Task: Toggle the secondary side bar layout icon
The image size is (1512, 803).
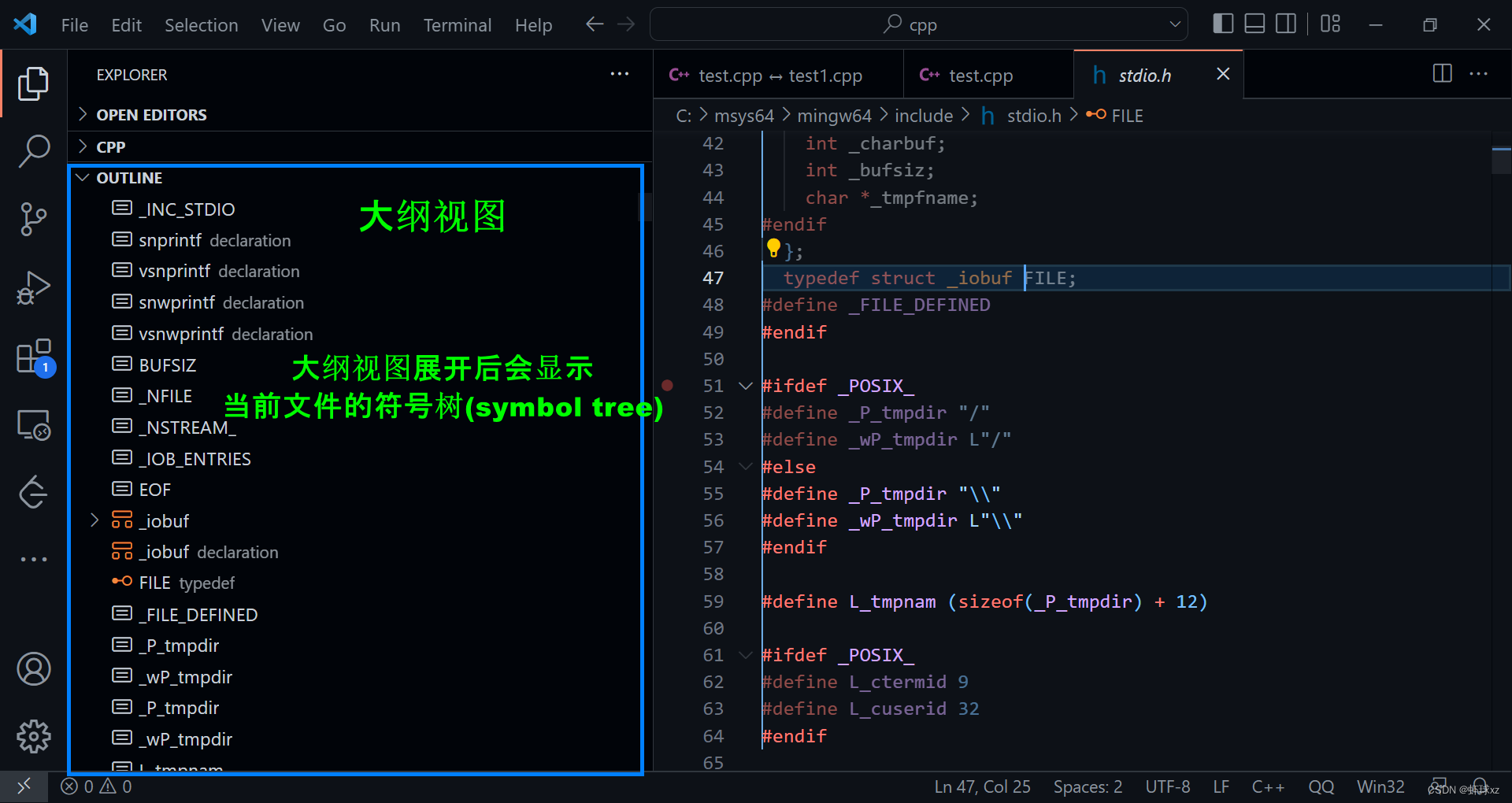Action: pyautogui.click(x=1286, y=24)
